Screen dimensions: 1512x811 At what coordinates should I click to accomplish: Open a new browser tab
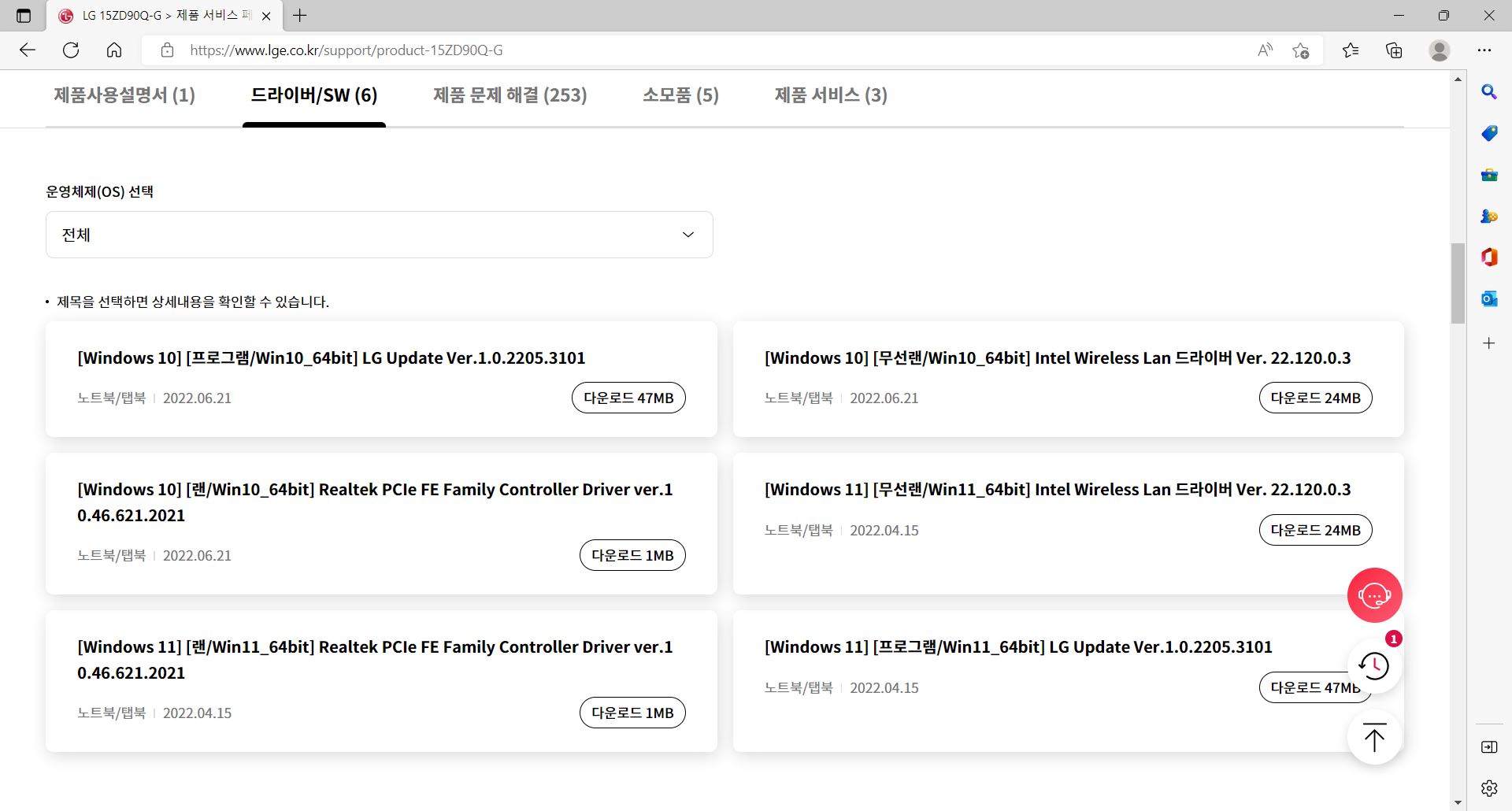coord(300,15)
